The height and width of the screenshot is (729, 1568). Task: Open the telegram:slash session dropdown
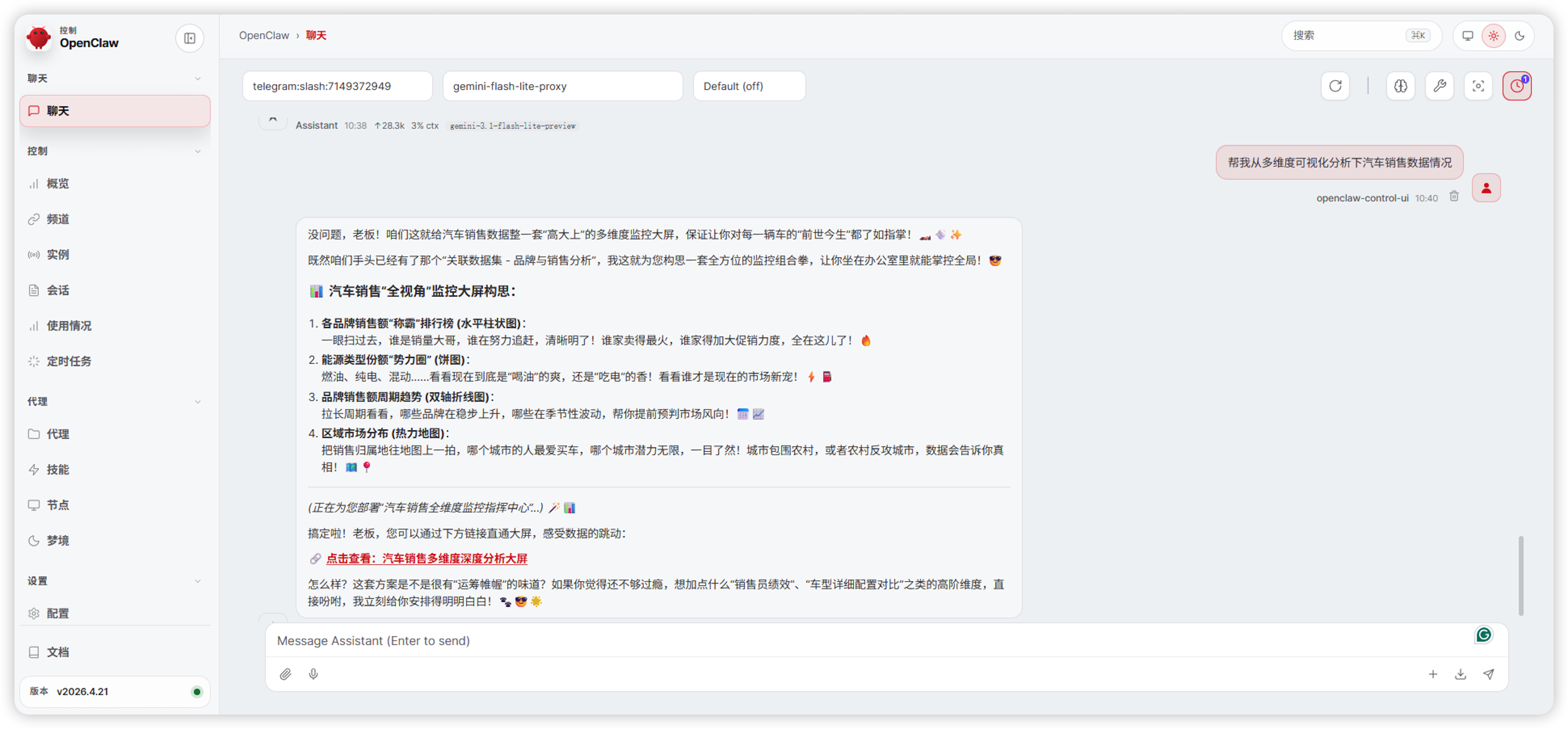point(337,86)
